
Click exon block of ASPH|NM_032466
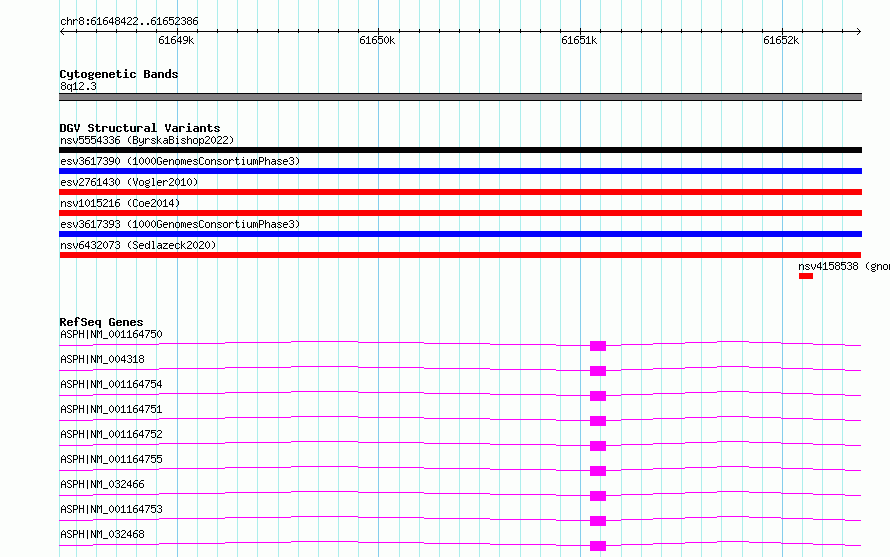598,496
